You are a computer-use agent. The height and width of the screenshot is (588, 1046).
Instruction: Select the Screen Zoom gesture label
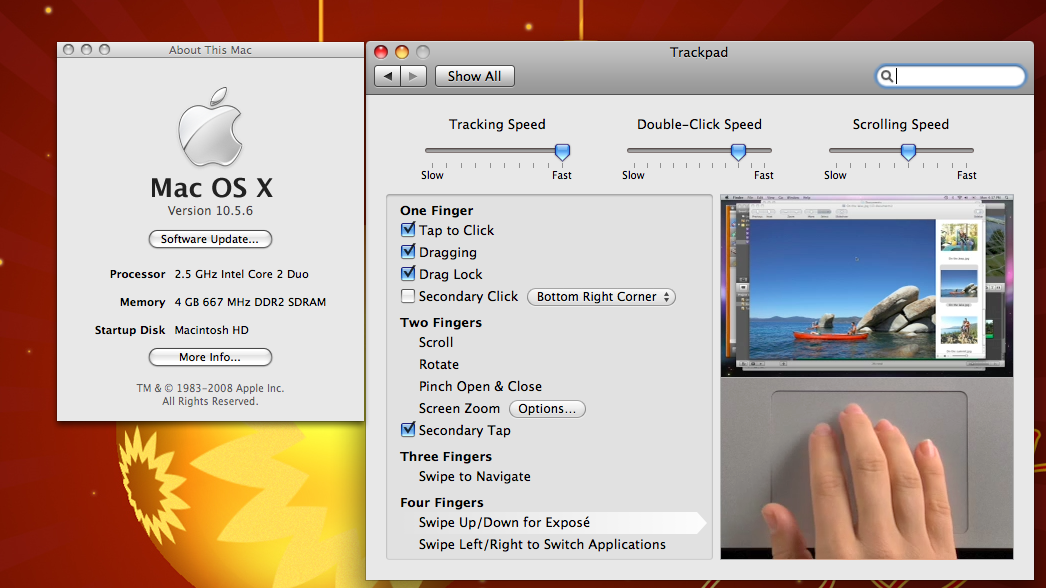coord(459,408)
